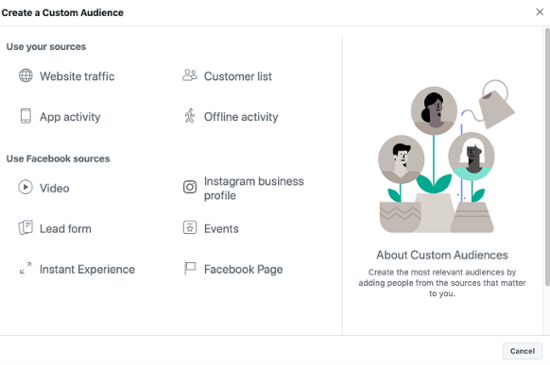Click the walking person Offline activity icon
The image size is (550, 365).
pos(190,116)
